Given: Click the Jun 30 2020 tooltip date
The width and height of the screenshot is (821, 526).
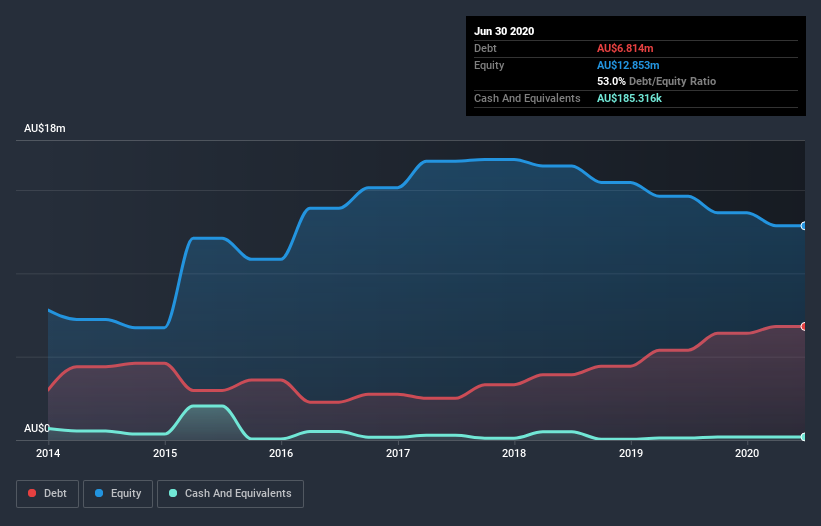Looking at the screenshot, I should click(504, 31).
